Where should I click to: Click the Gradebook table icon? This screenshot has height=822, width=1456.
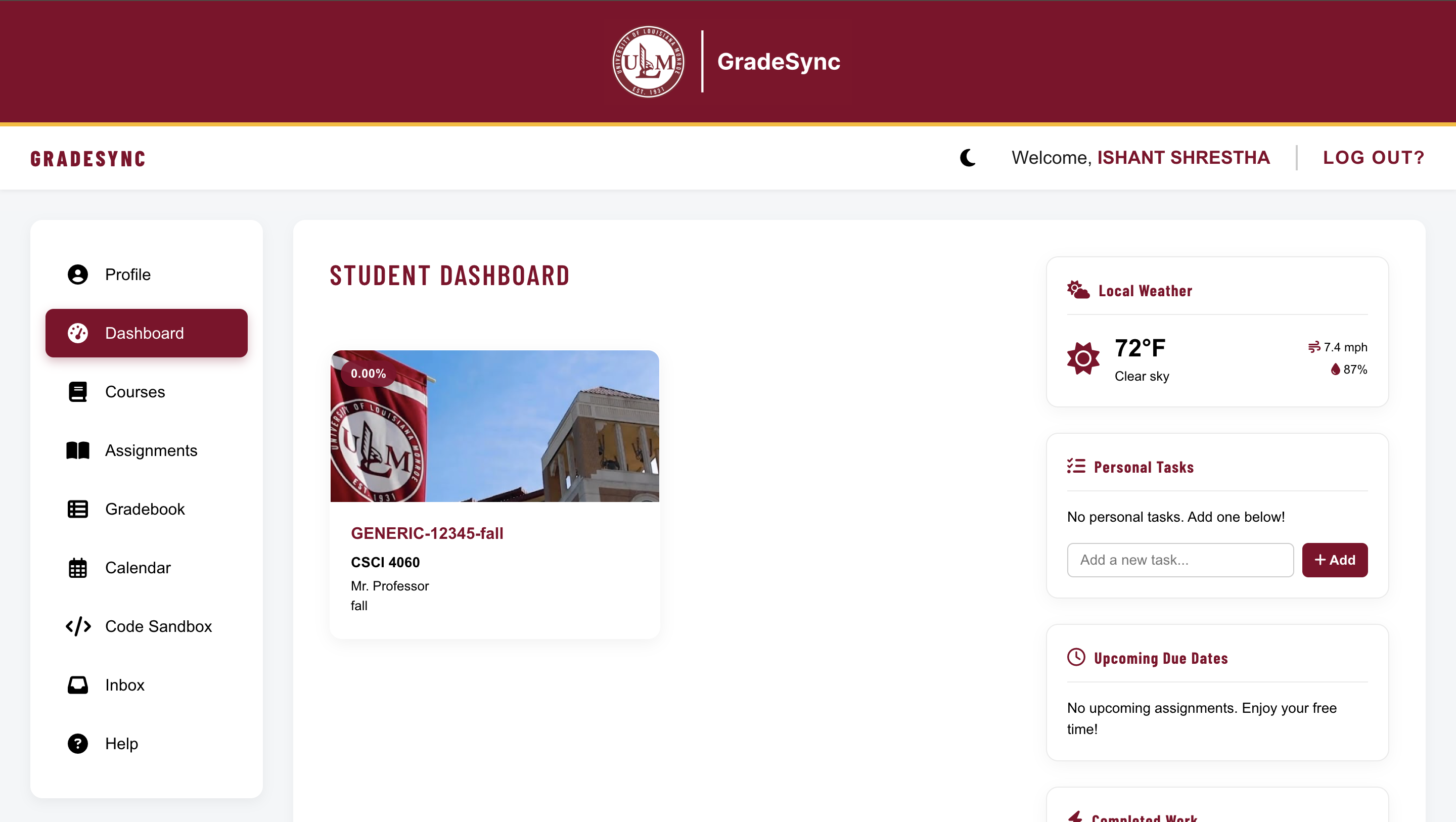coord(77,510)
